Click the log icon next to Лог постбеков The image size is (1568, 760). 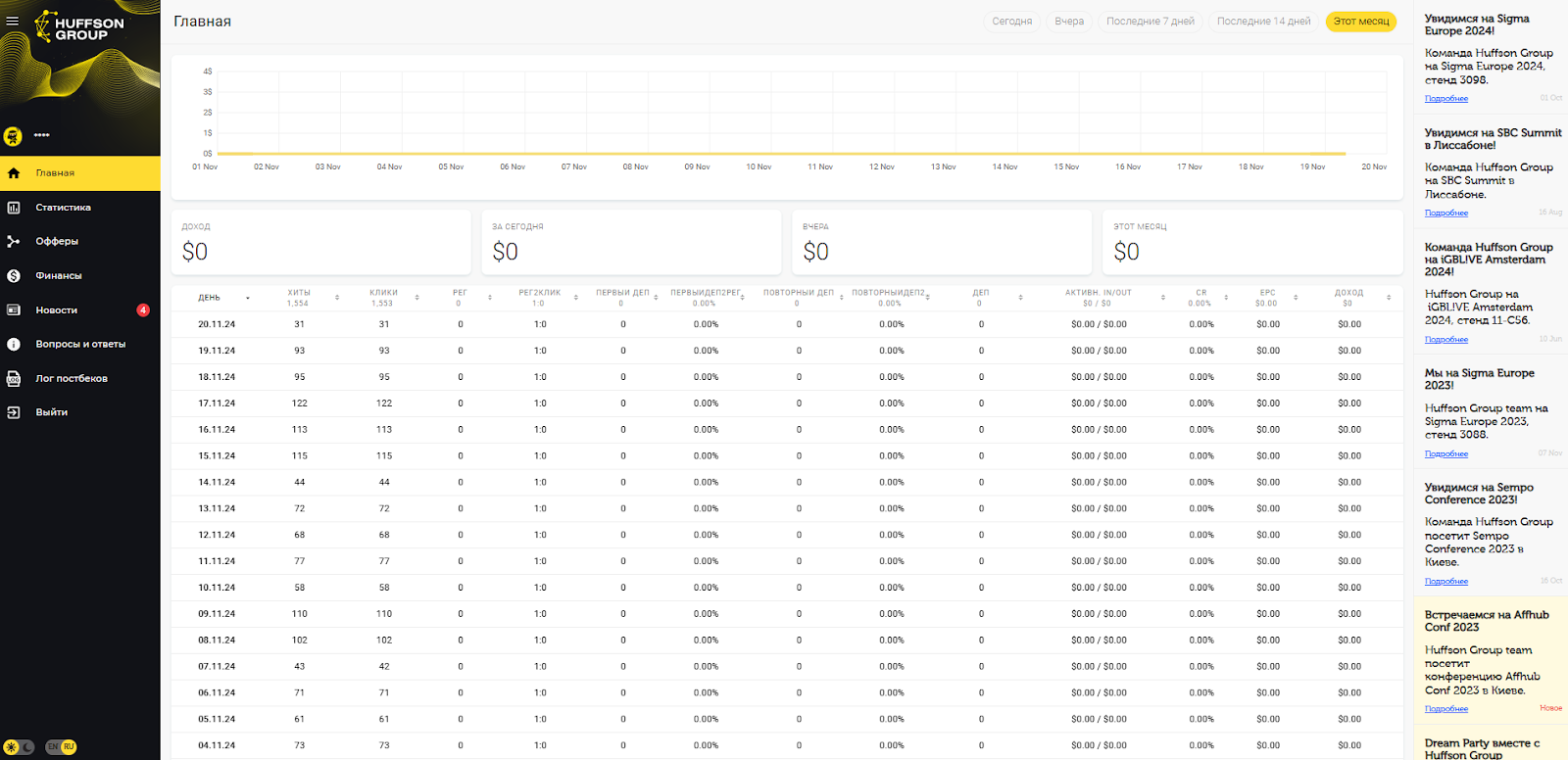point(14,379)
